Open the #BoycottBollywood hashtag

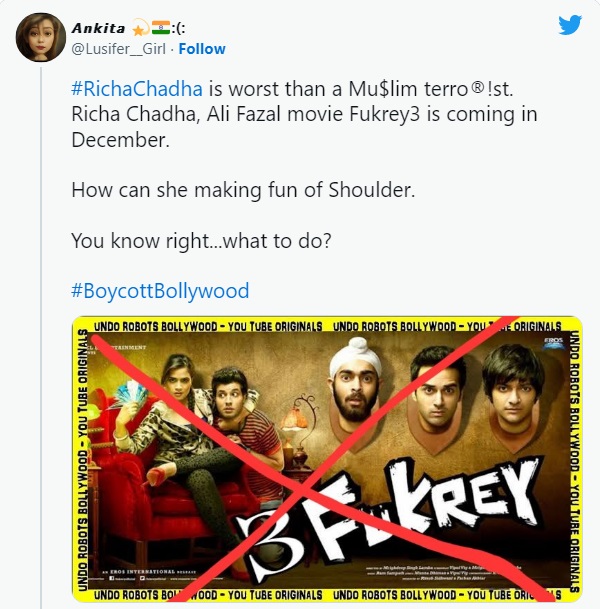coord(160,291)
